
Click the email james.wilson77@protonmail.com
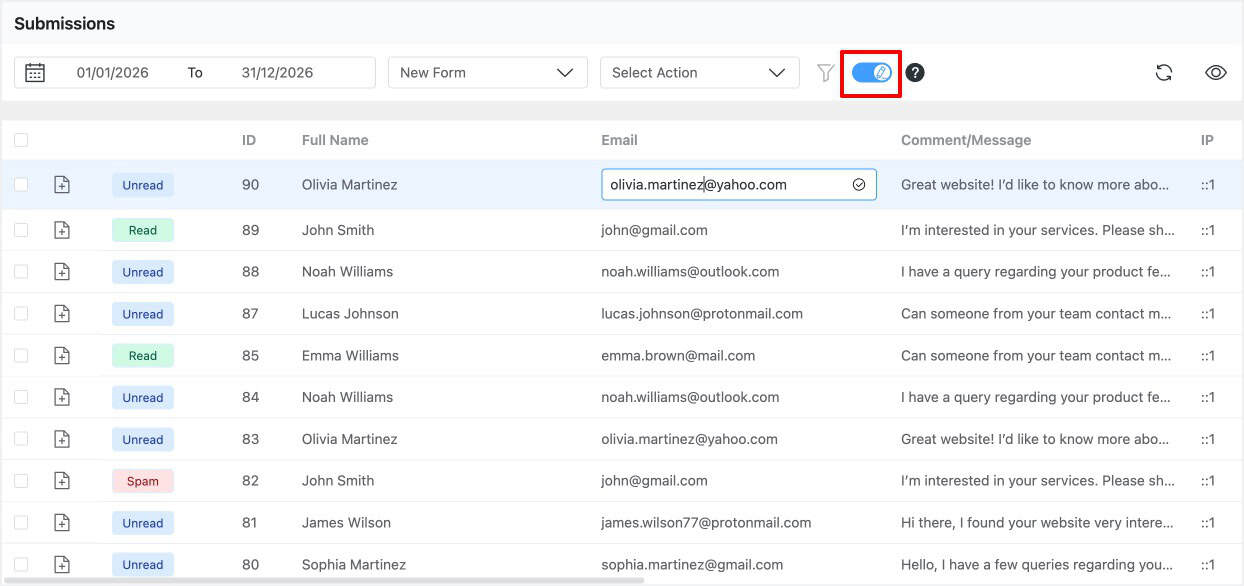click(706, 523)
